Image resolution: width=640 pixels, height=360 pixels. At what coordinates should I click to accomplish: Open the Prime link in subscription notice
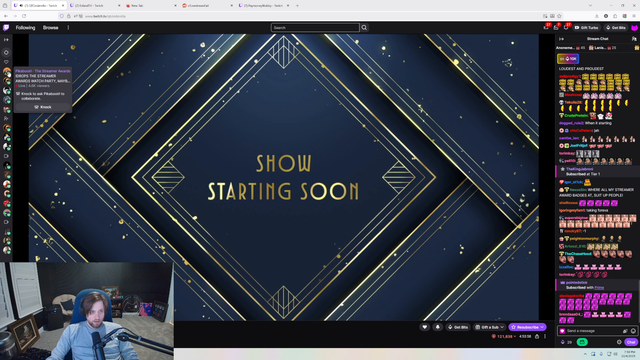[599, 288]
